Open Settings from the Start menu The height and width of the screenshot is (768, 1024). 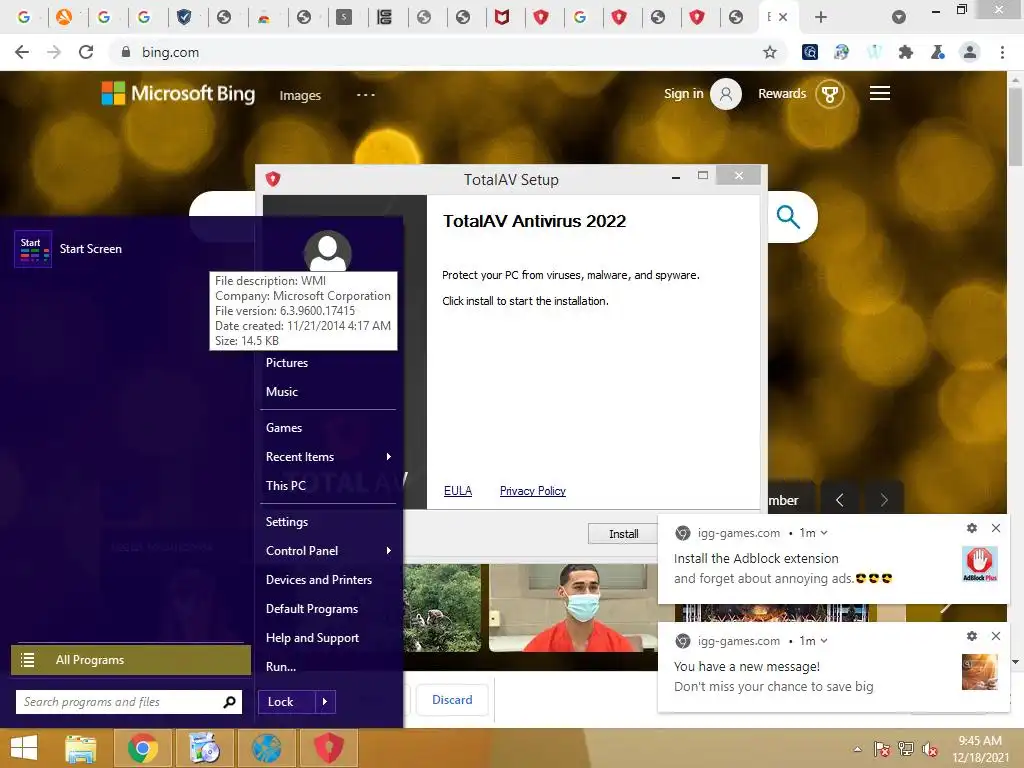pyautogui.click(x=287, y=522)
